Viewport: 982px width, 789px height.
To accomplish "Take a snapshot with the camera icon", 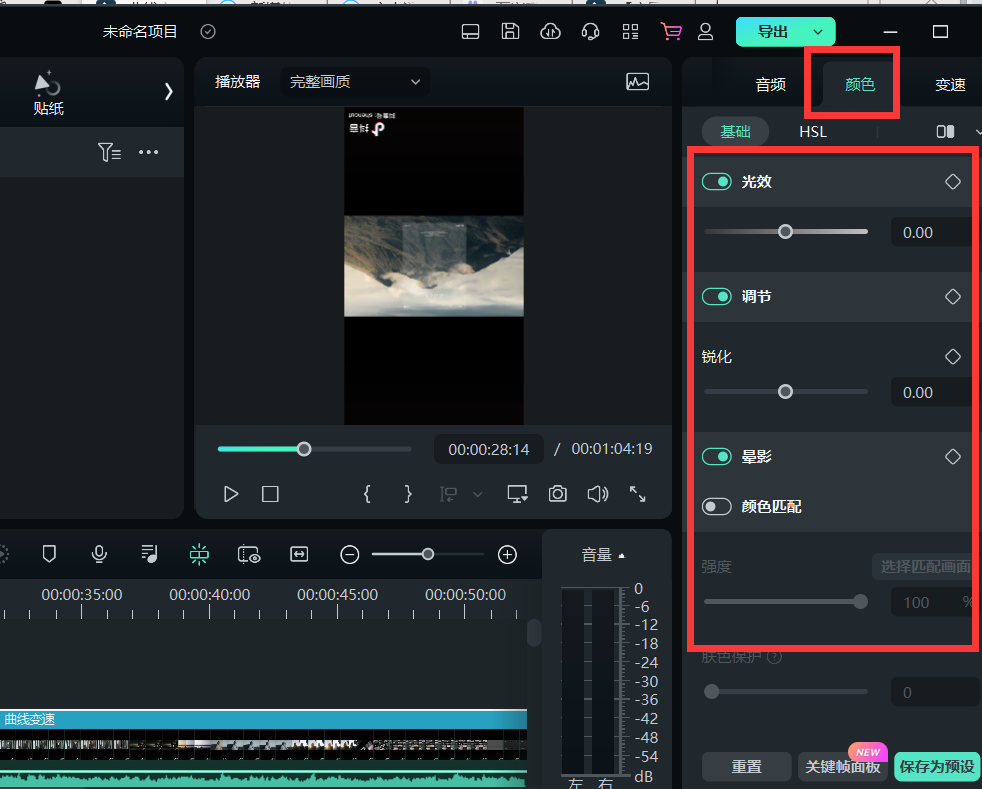I will pos(557,494).
